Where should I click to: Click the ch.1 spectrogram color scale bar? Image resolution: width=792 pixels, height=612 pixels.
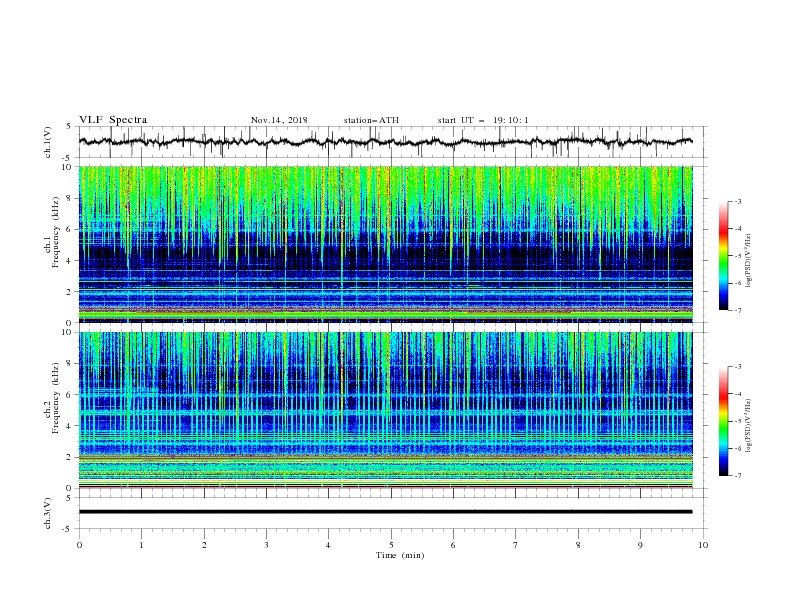pos(723,256)
